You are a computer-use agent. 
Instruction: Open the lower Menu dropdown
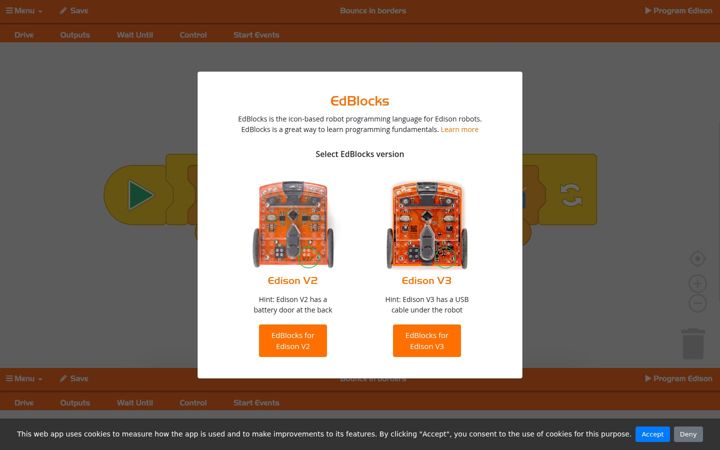pos(24,378)
